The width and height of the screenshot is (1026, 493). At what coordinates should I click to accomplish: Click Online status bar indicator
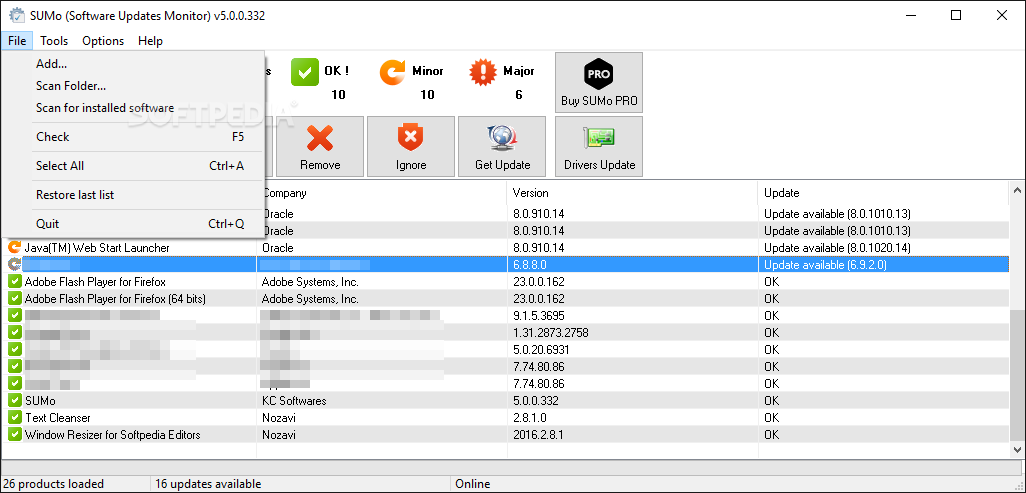[472, 484]
